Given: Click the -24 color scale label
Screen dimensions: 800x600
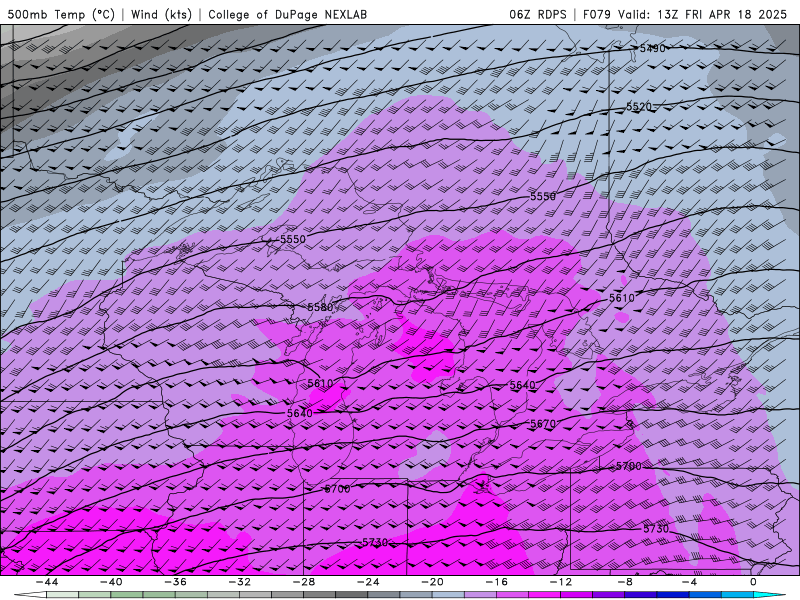Looking at the screenshot, I should coord(368,582).
